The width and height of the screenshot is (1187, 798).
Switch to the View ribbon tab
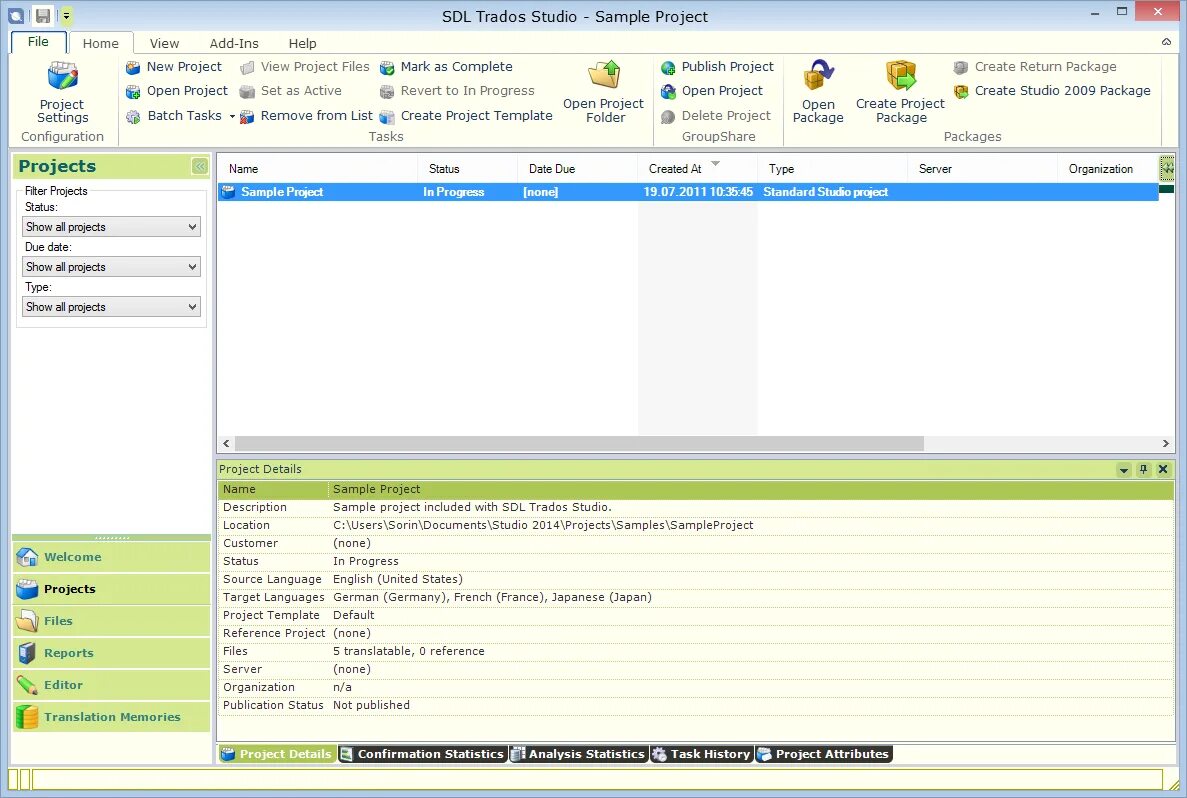point(164,43)
